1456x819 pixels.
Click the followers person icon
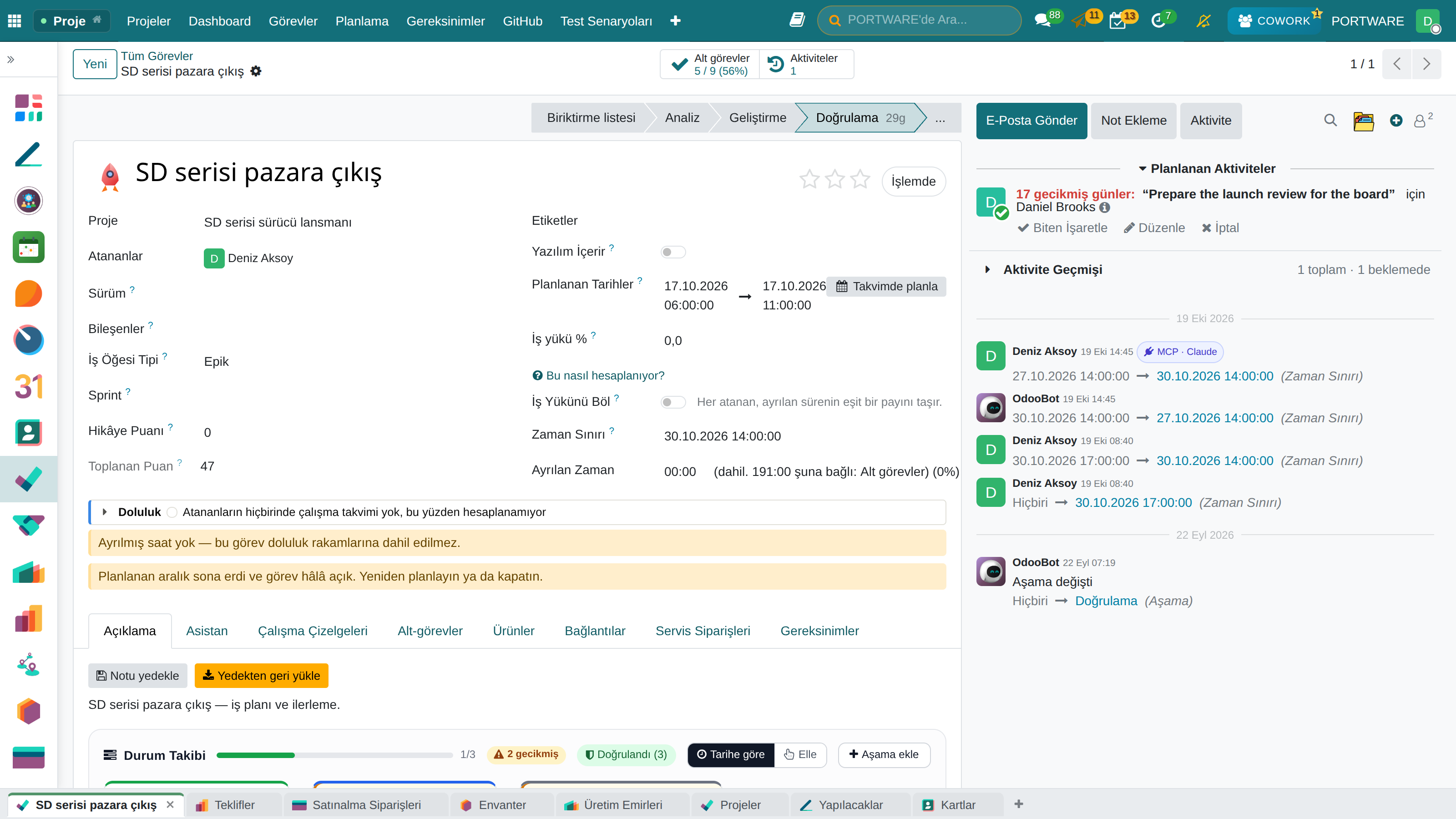(x=1420, y=121)
